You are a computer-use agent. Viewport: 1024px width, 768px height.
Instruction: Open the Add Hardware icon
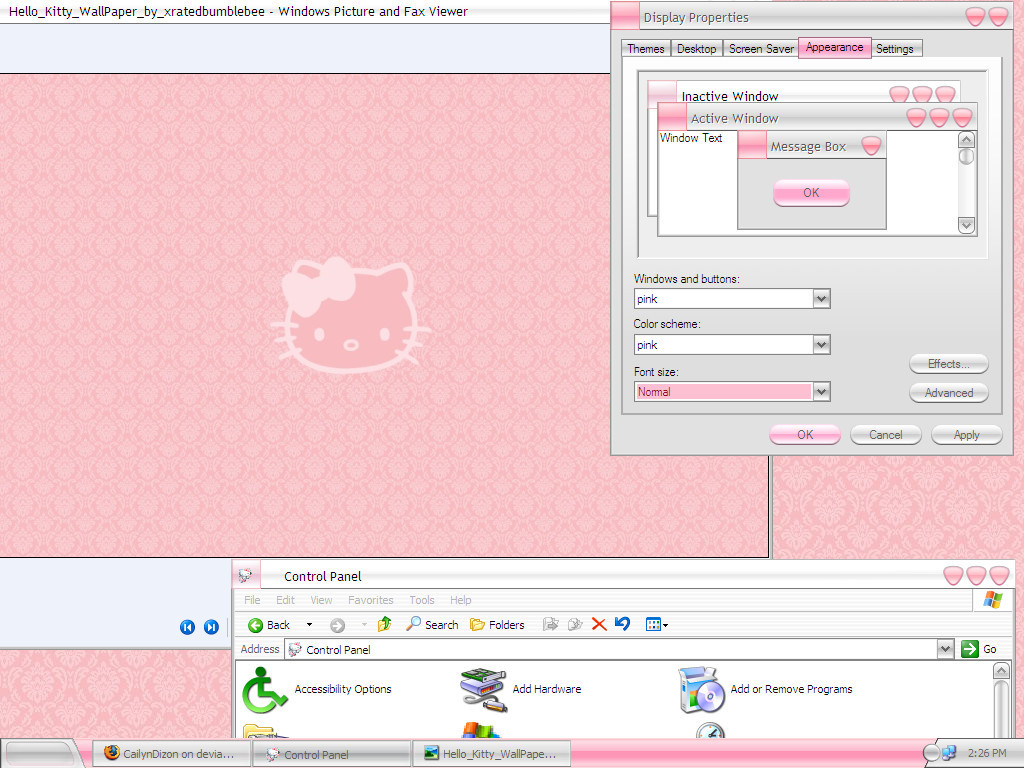coord(483,689)
